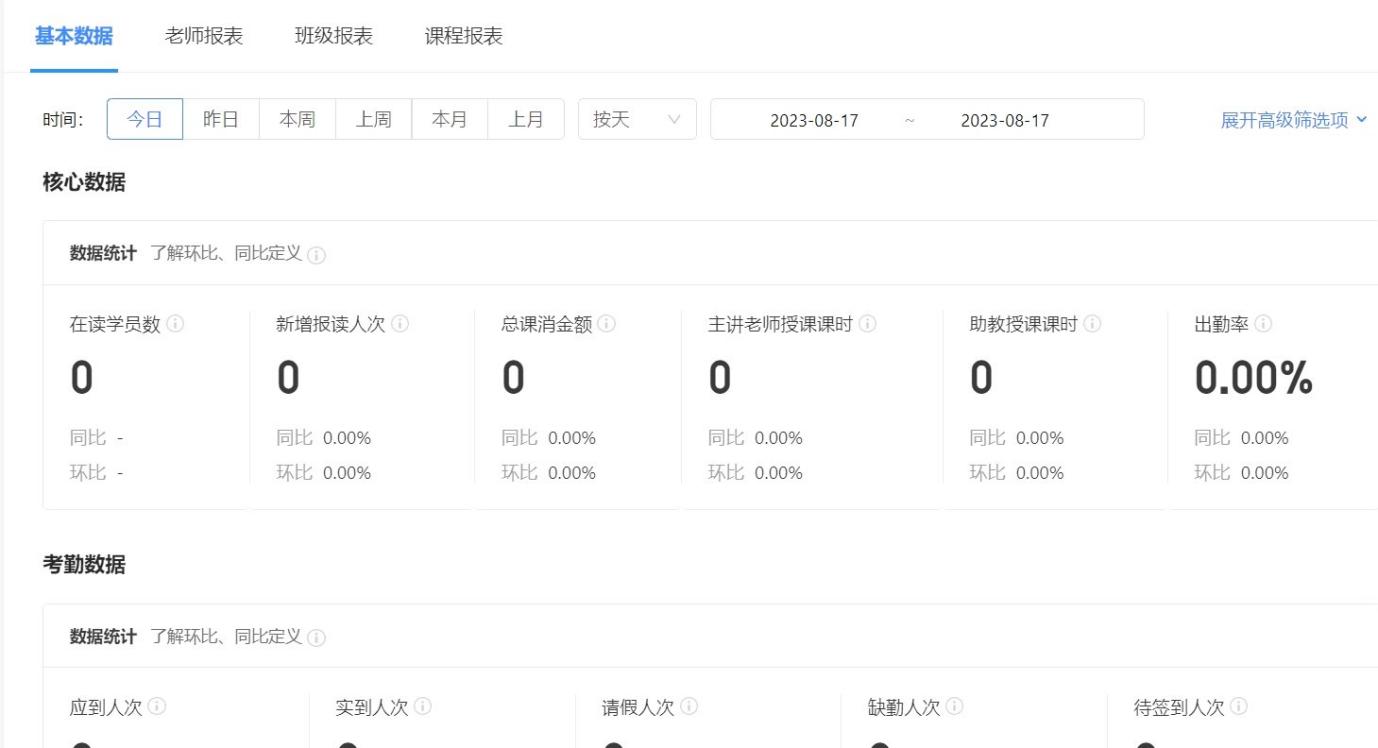This screenshot has width=1378, height=748.
Task: Switch to the 班级报表 tab
Action: pyautogui.click(x=334, y=37)
